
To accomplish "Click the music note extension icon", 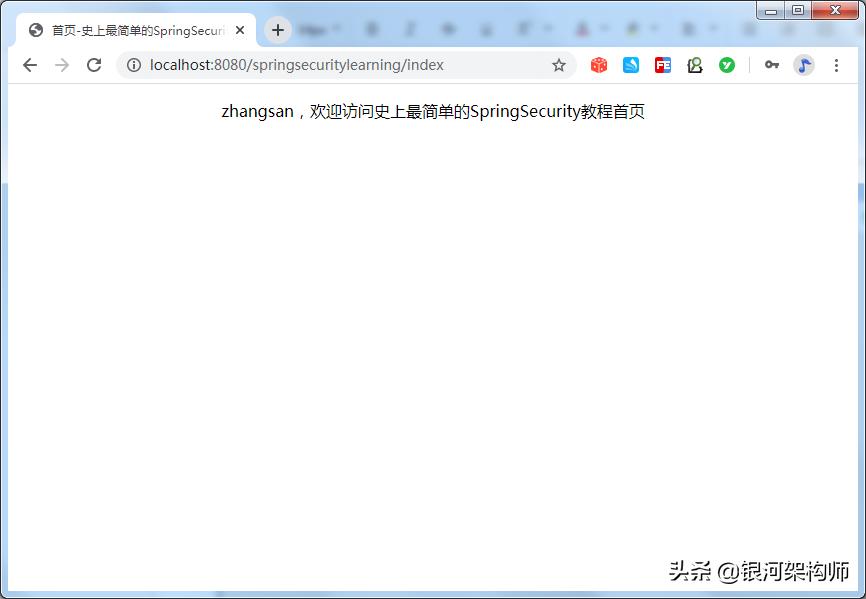I will pos(804,64).
